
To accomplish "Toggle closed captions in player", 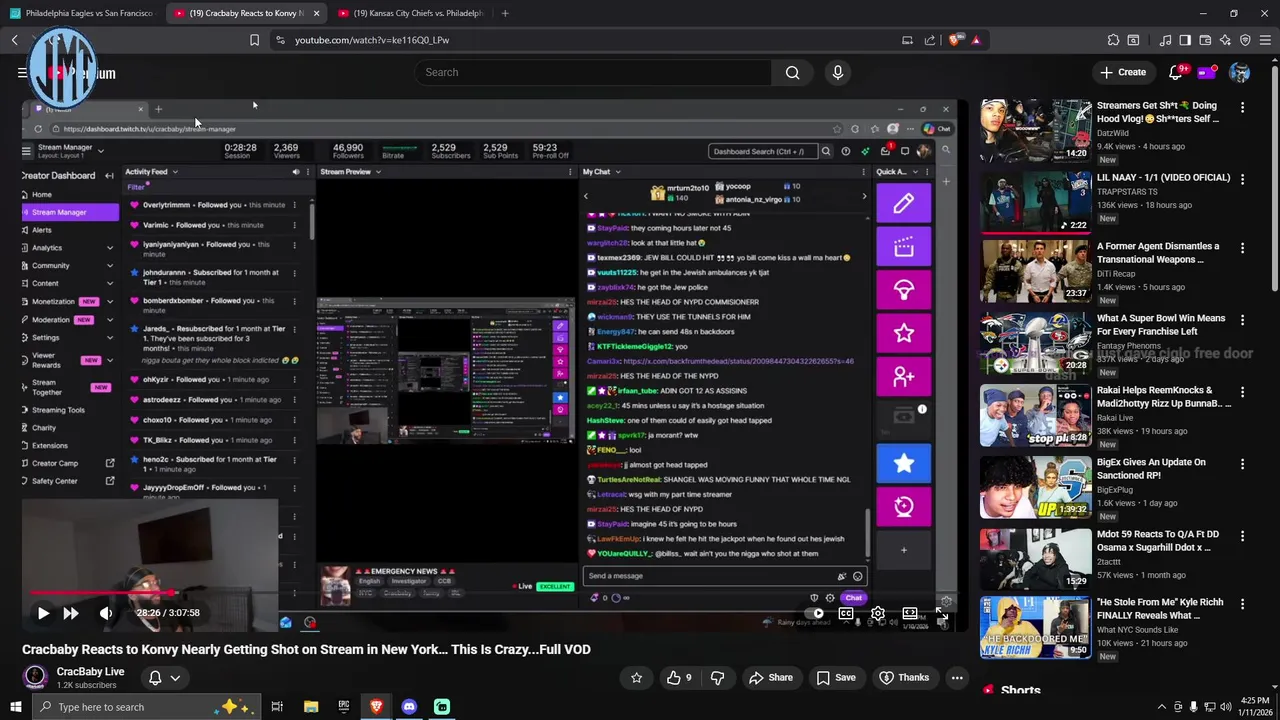I will tap(846, 613).
